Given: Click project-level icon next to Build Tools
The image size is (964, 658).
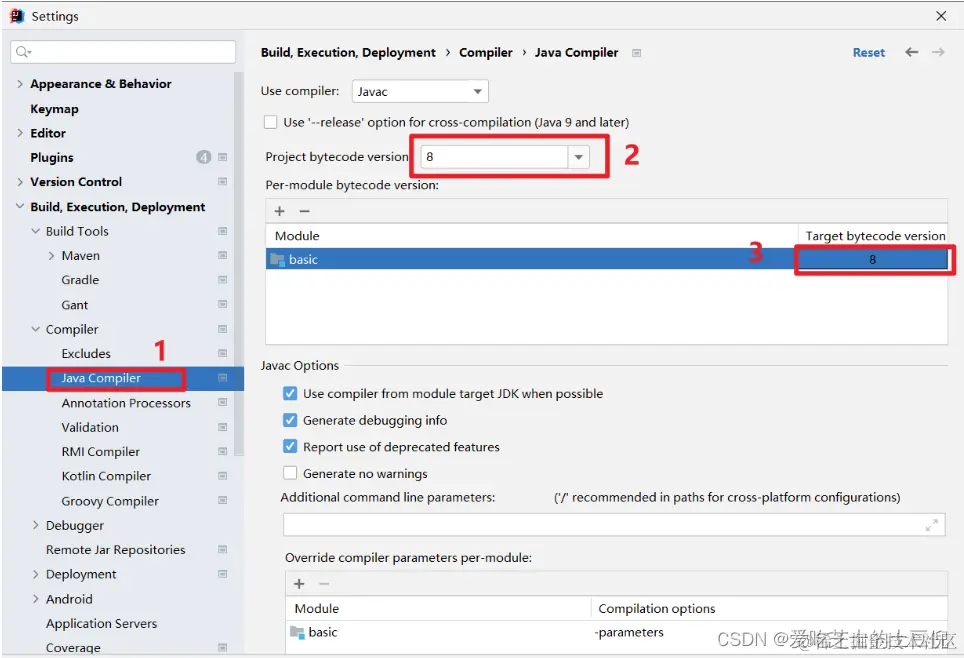Looking at the screenshot, I should [223, 231].
